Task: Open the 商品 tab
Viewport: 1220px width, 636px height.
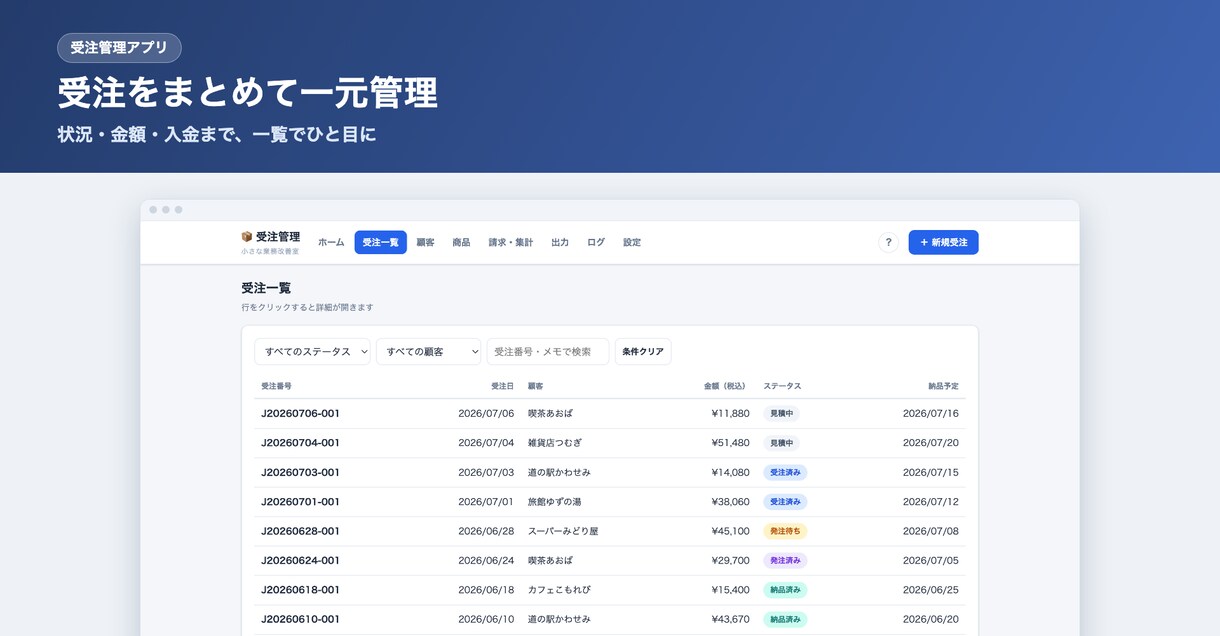Action: 461,242
